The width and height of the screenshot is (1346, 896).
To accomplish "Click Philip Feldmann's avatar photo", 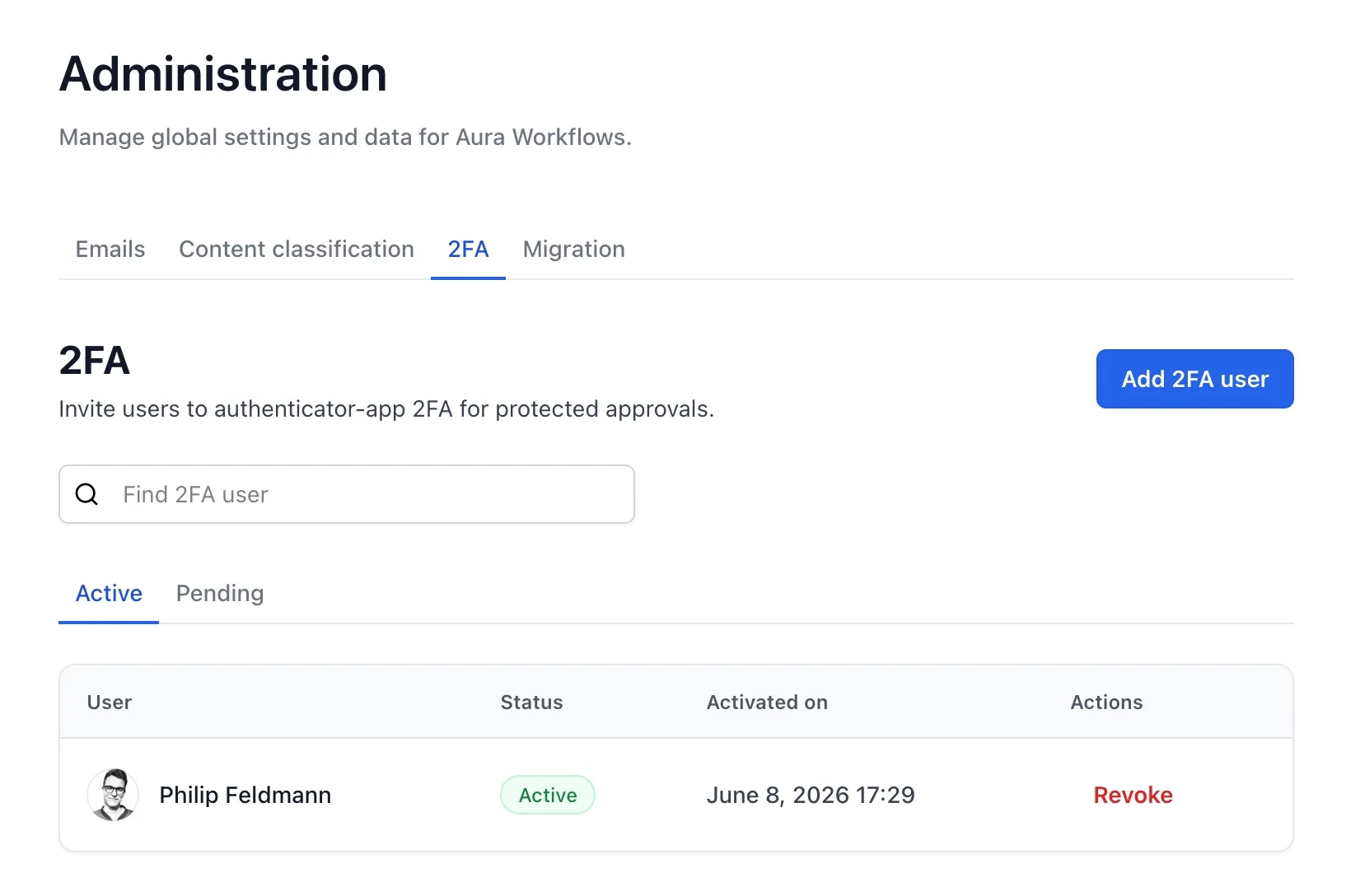I will [113, 795].
